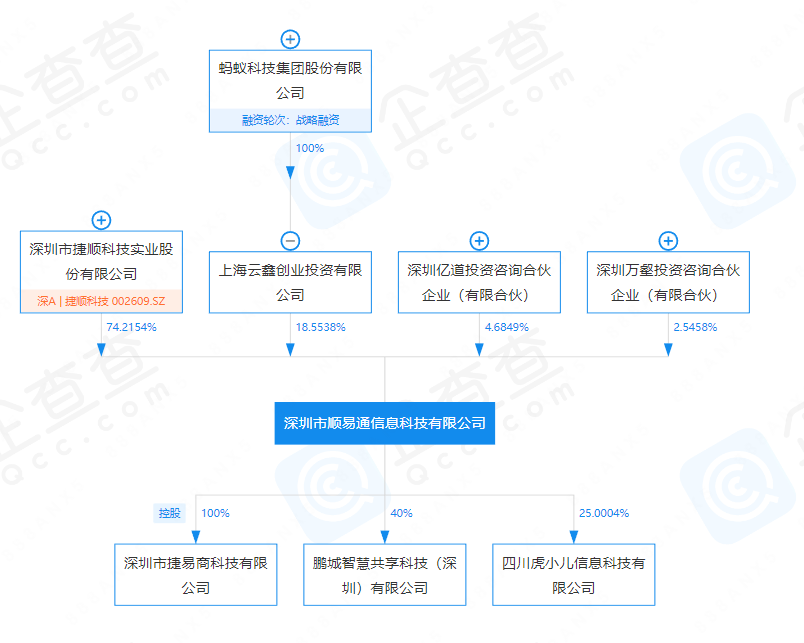Image resolution: width=804 pixels, height=643 pixels.
Task: Open the 上海云鑫创业投资有限公司 node
Action: 290,282
